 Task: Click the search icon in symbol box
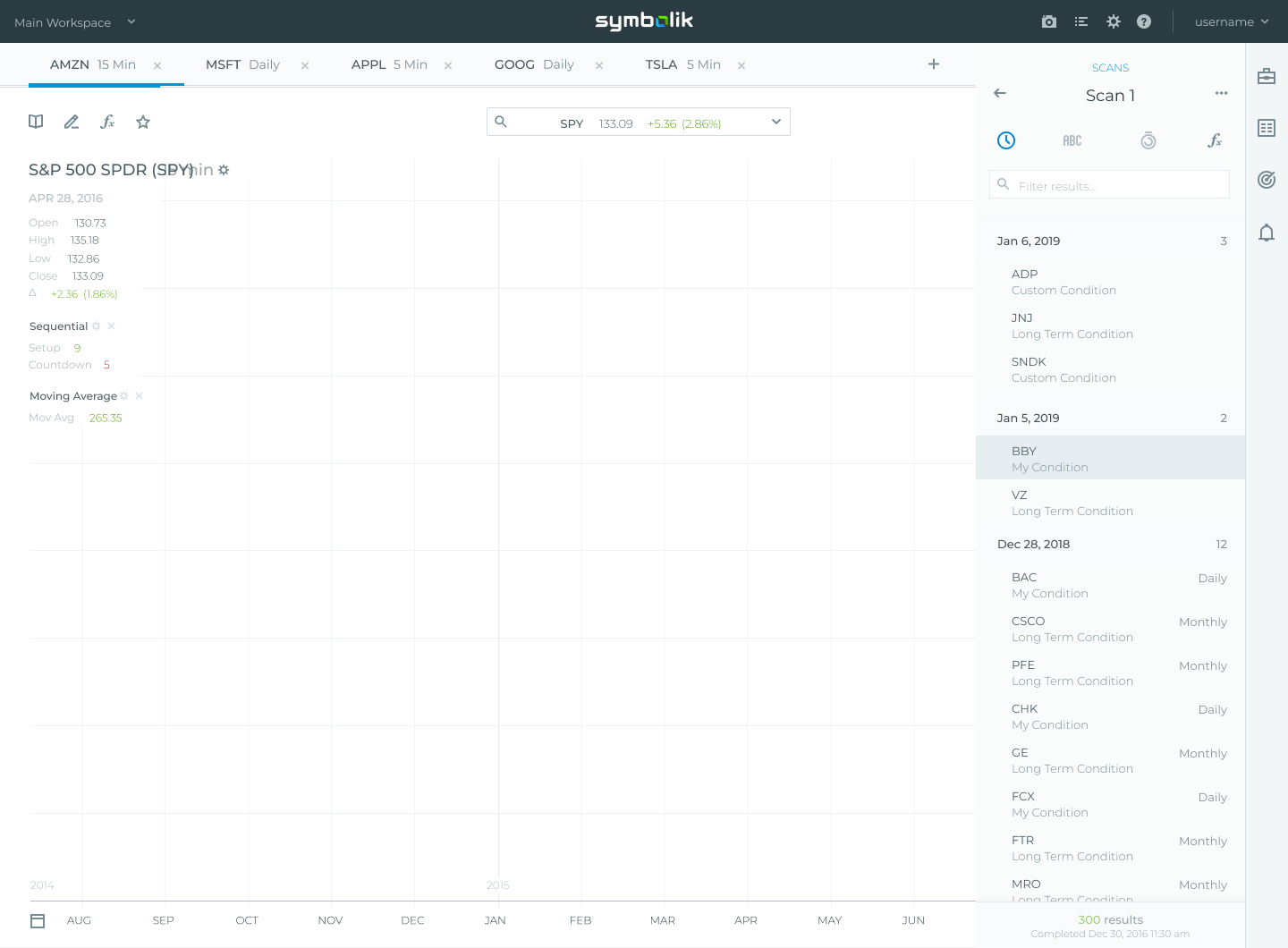point(501,122)
